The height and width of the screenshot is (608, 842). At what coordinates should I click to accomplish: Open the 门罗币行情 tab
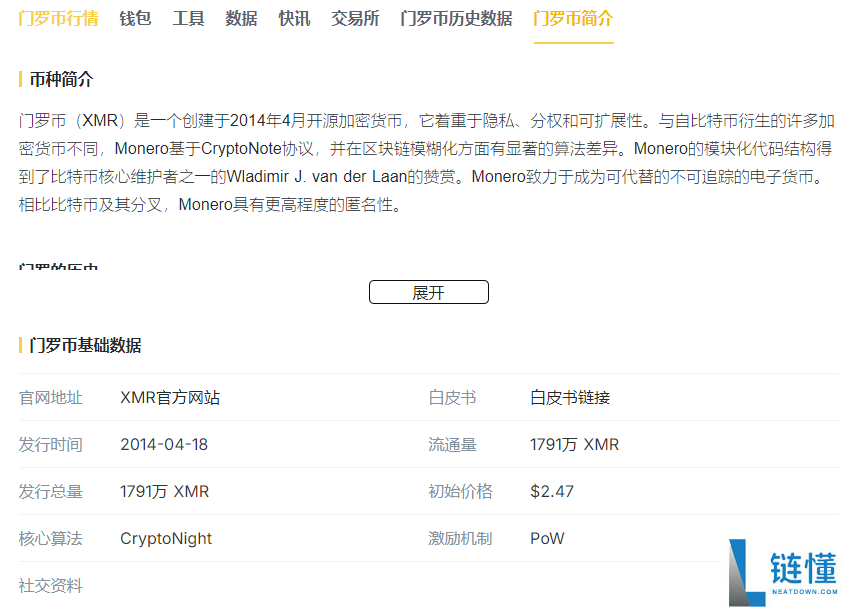58,18
